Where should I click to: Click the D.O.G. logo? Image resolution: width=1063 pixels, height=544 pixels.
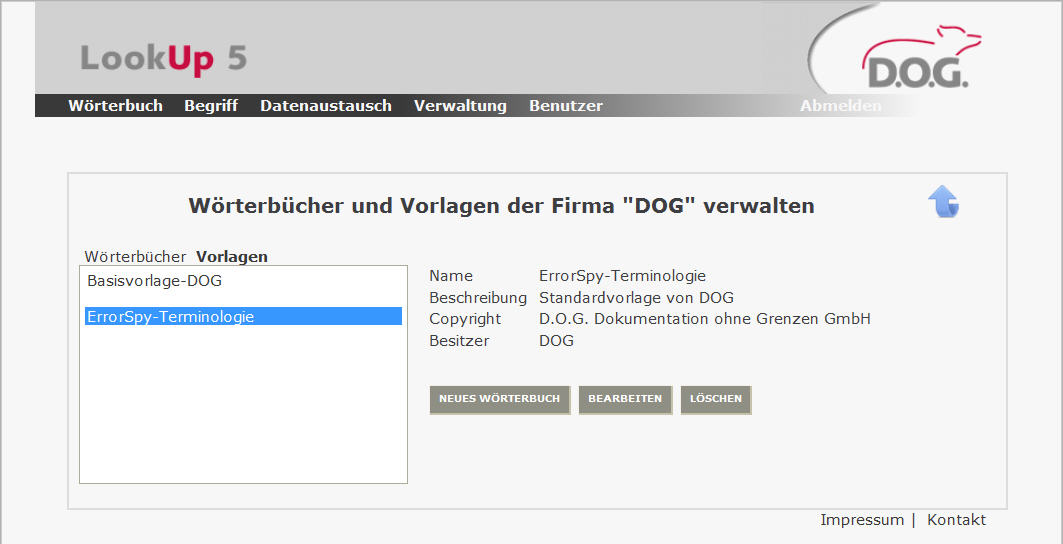921,57
